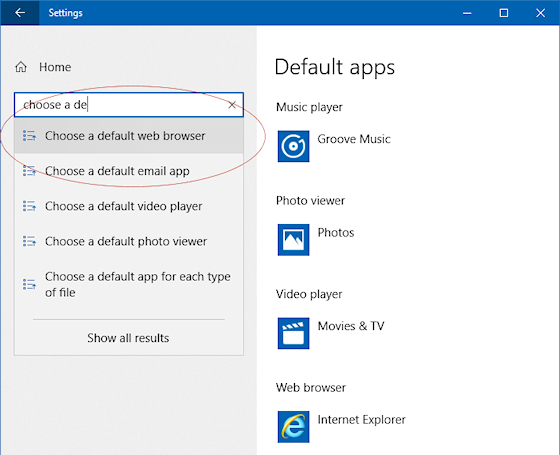The height and width of the screenshot is (455, 560).
Task: Click the Home house icon
Action: point(21,67)
